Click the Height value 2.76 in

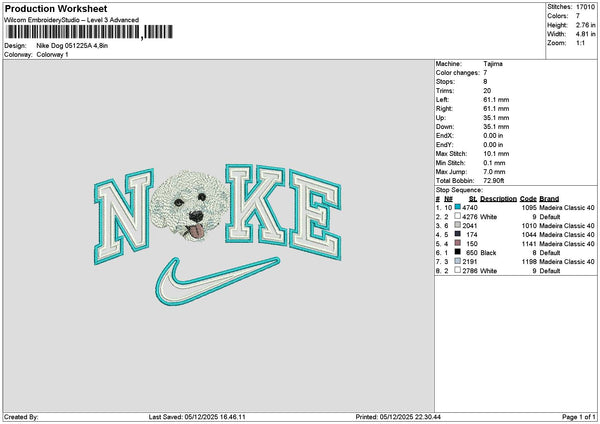click(x=585, y=25)
